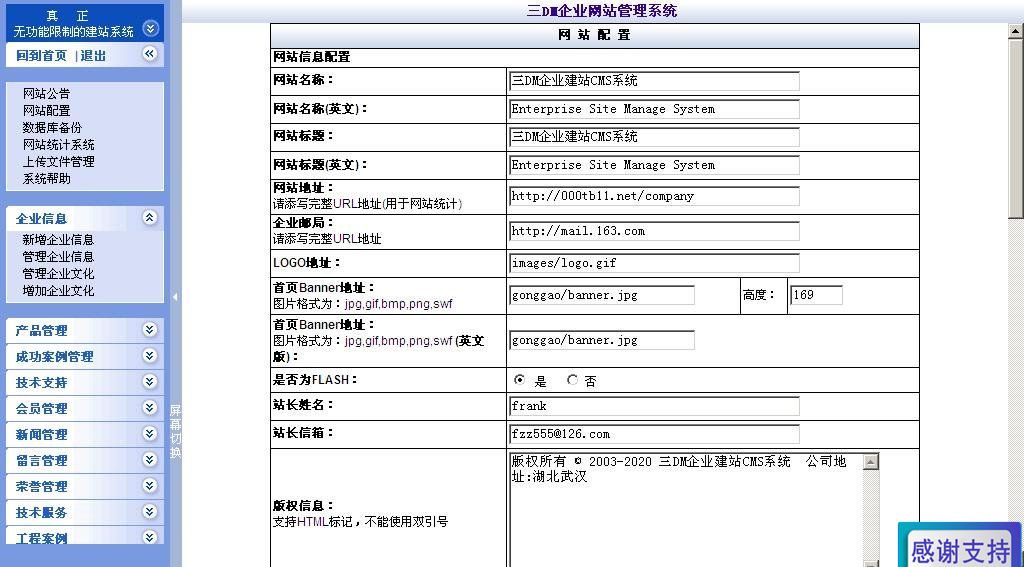This screenshot has width=1024, height=567.
Task: Expand the 会员管理 section
Action: pos(150,408)
